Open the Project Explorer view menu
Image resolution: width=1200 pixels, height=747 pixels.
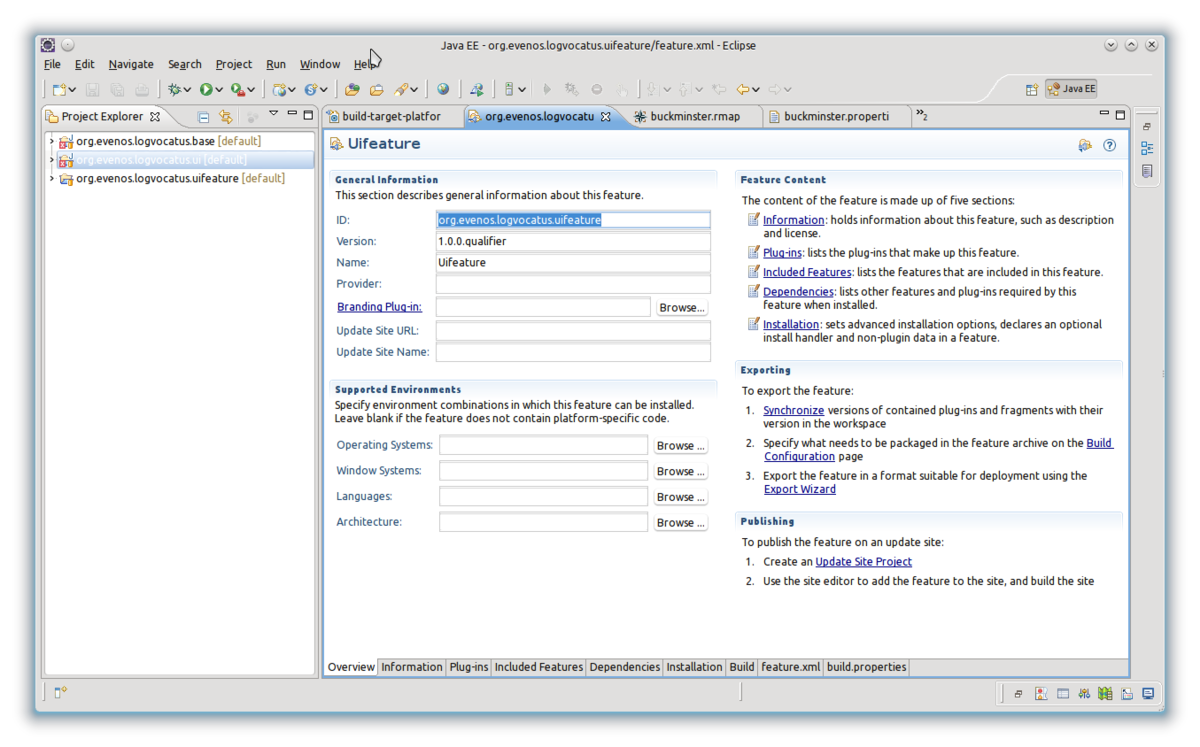coord(273,115)
